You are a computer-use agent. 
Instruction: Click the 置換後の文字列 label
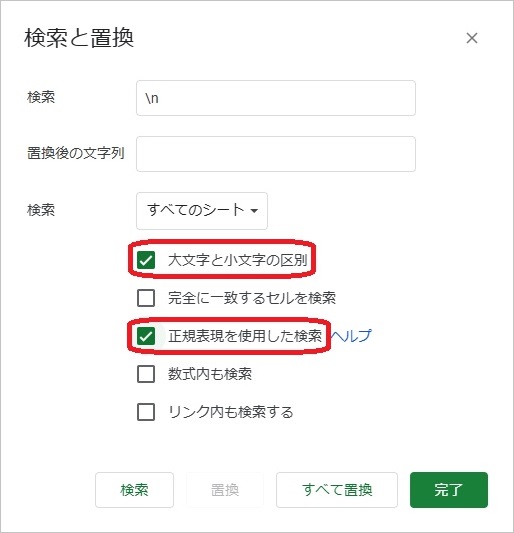(75, 153)
